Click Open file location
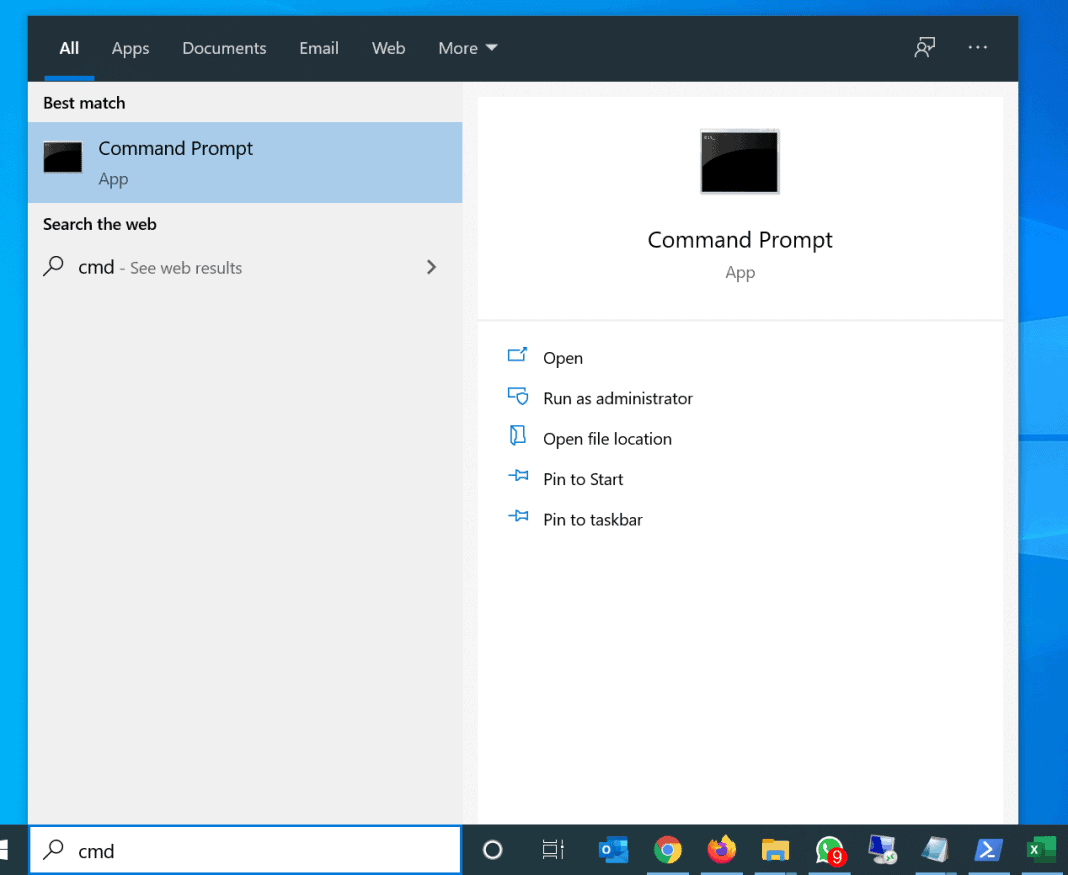The image size is (1068, 875). point(607,439)
